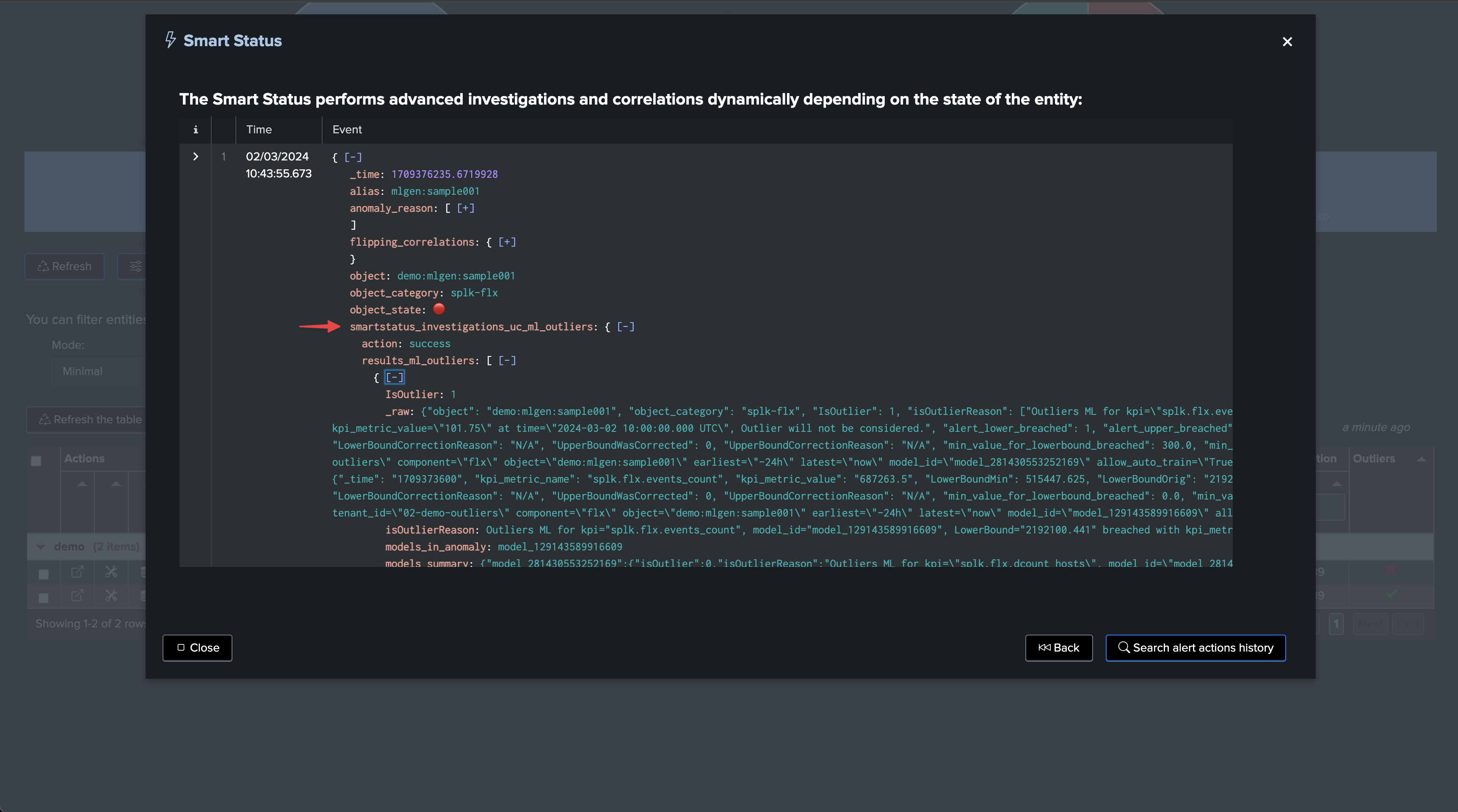Screen dimensions: 1458x812
Task: Expand event row 1 details chevron
Action: tap(195, 157)
